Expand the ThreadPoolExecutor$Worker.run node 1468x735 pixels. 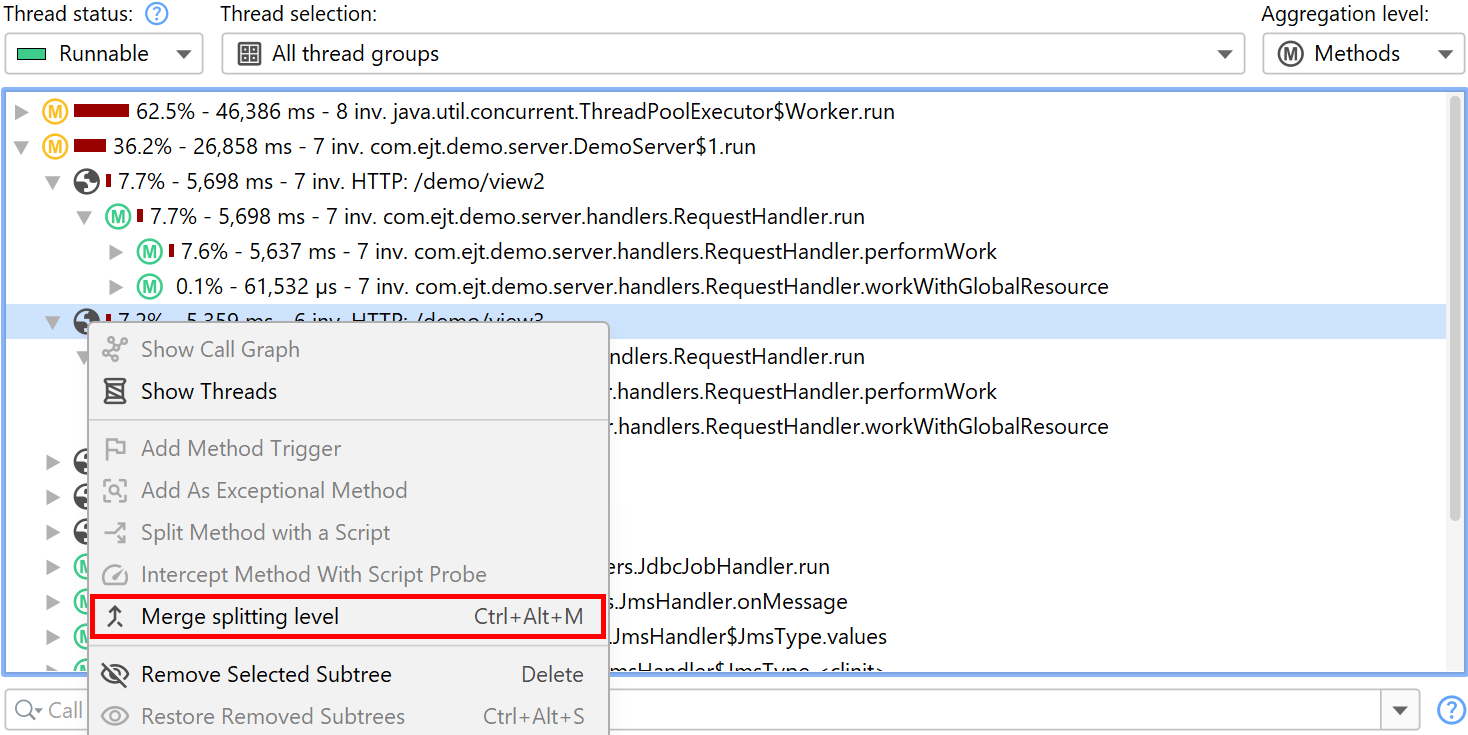click(x=22, y=112)
